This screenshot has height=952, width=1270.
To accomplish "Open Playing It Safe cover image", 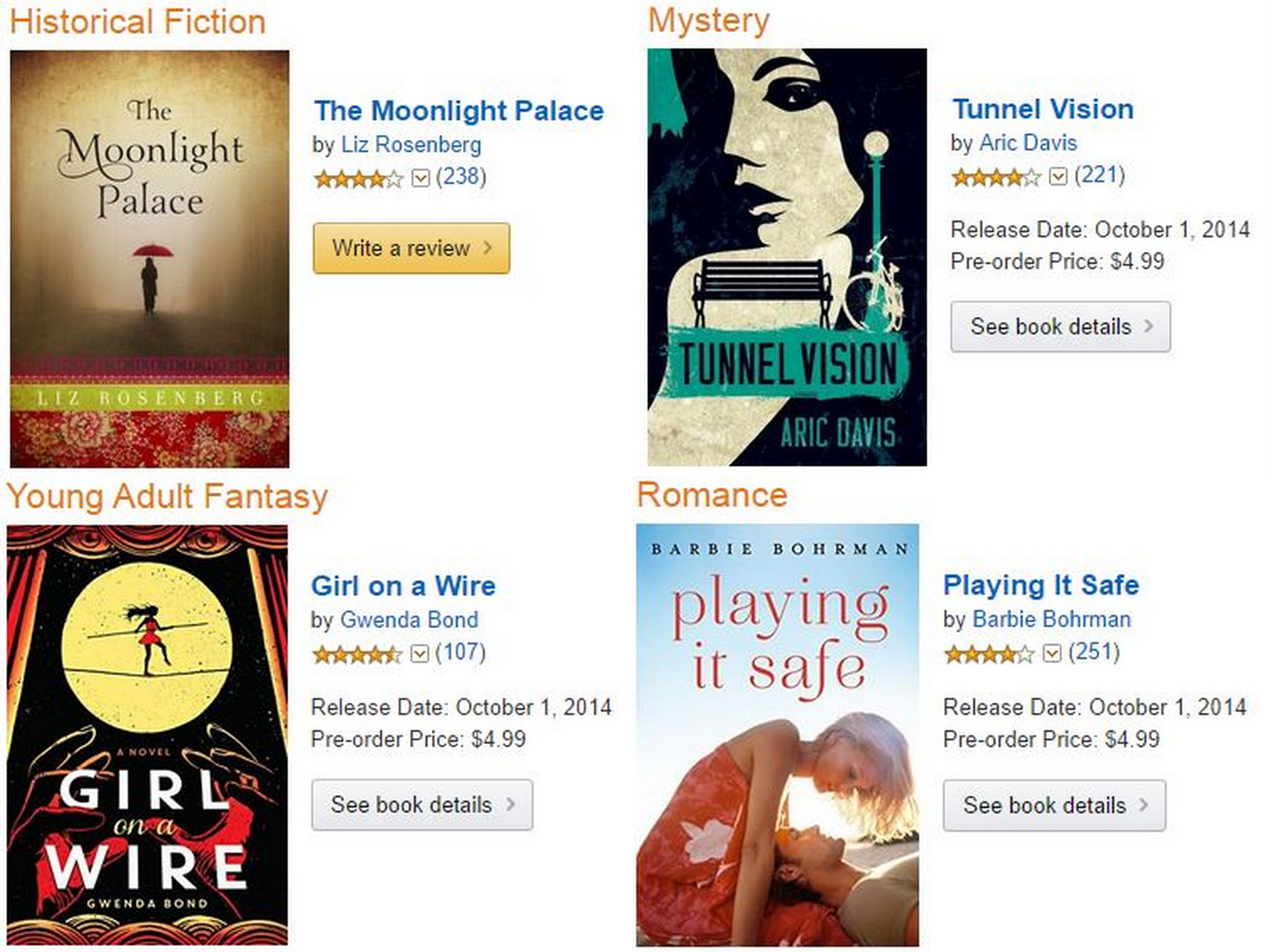I will click(x=777, y=735).
